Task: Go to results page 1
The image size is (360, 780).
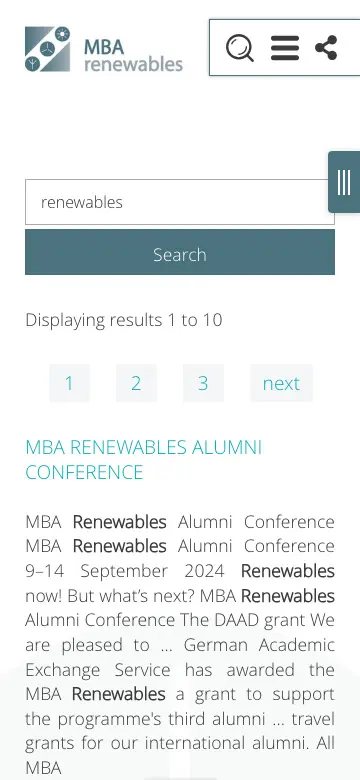Action: (69, 383)
